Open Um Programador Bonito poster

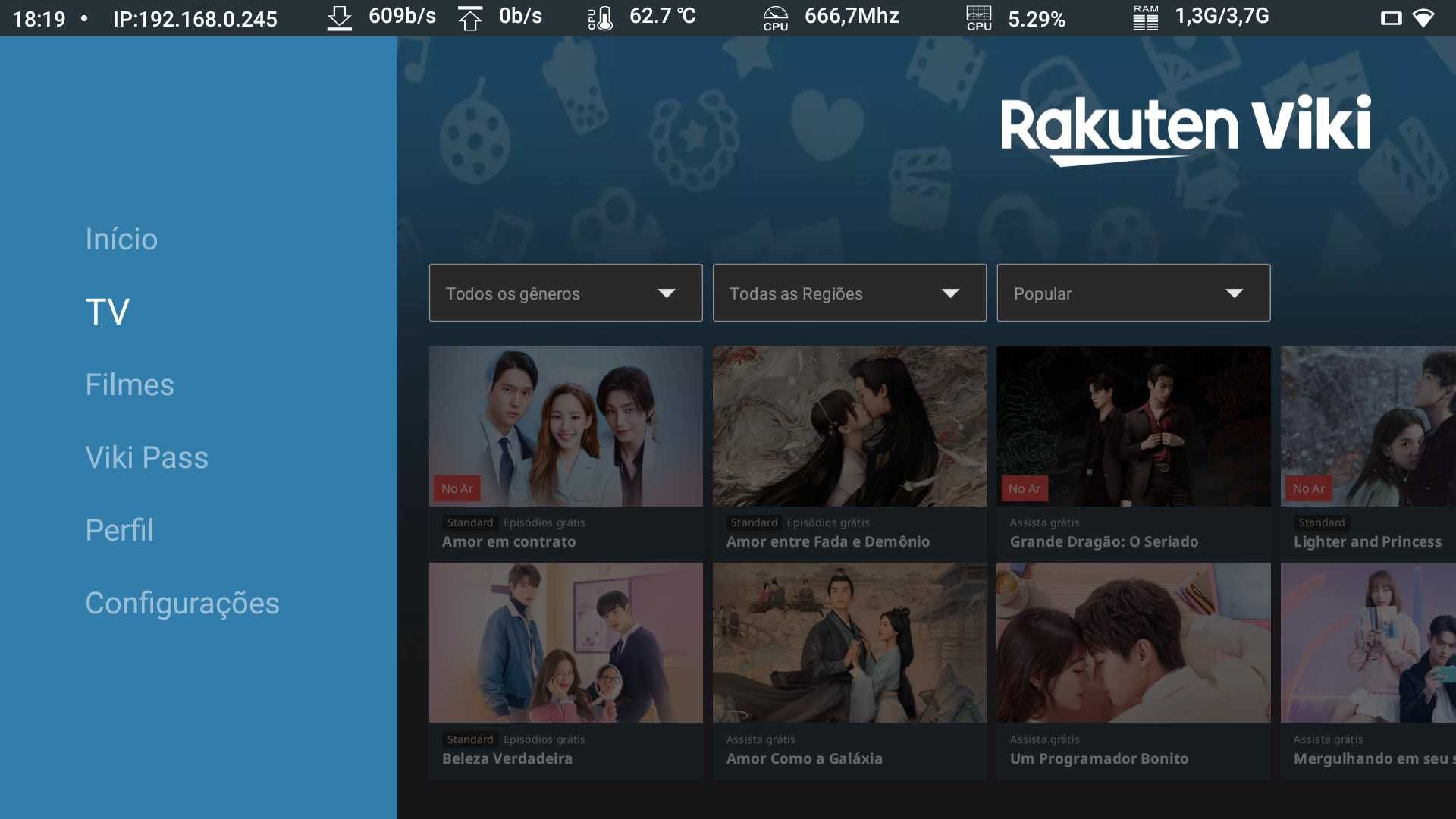1133,642
